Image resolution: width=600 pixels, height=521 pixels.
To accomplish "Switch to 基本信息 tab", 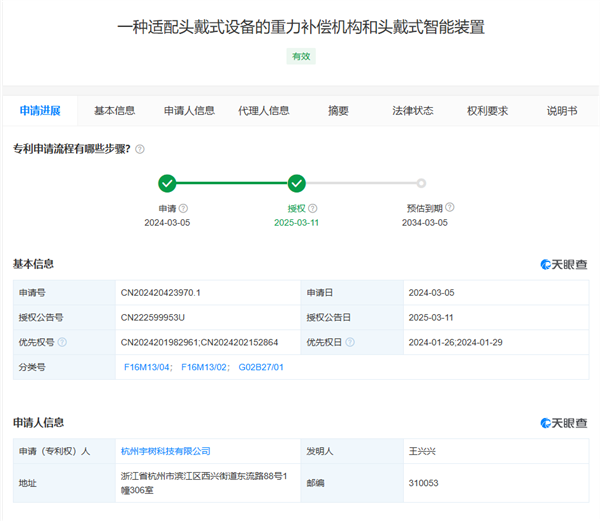I will click(x=114, y=111).
